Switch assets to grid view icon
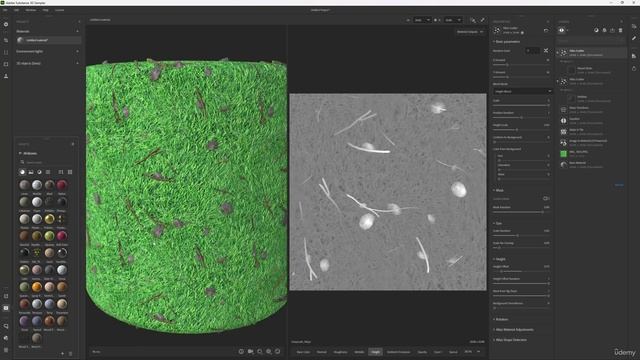640x360 pixels. [70, 172]
